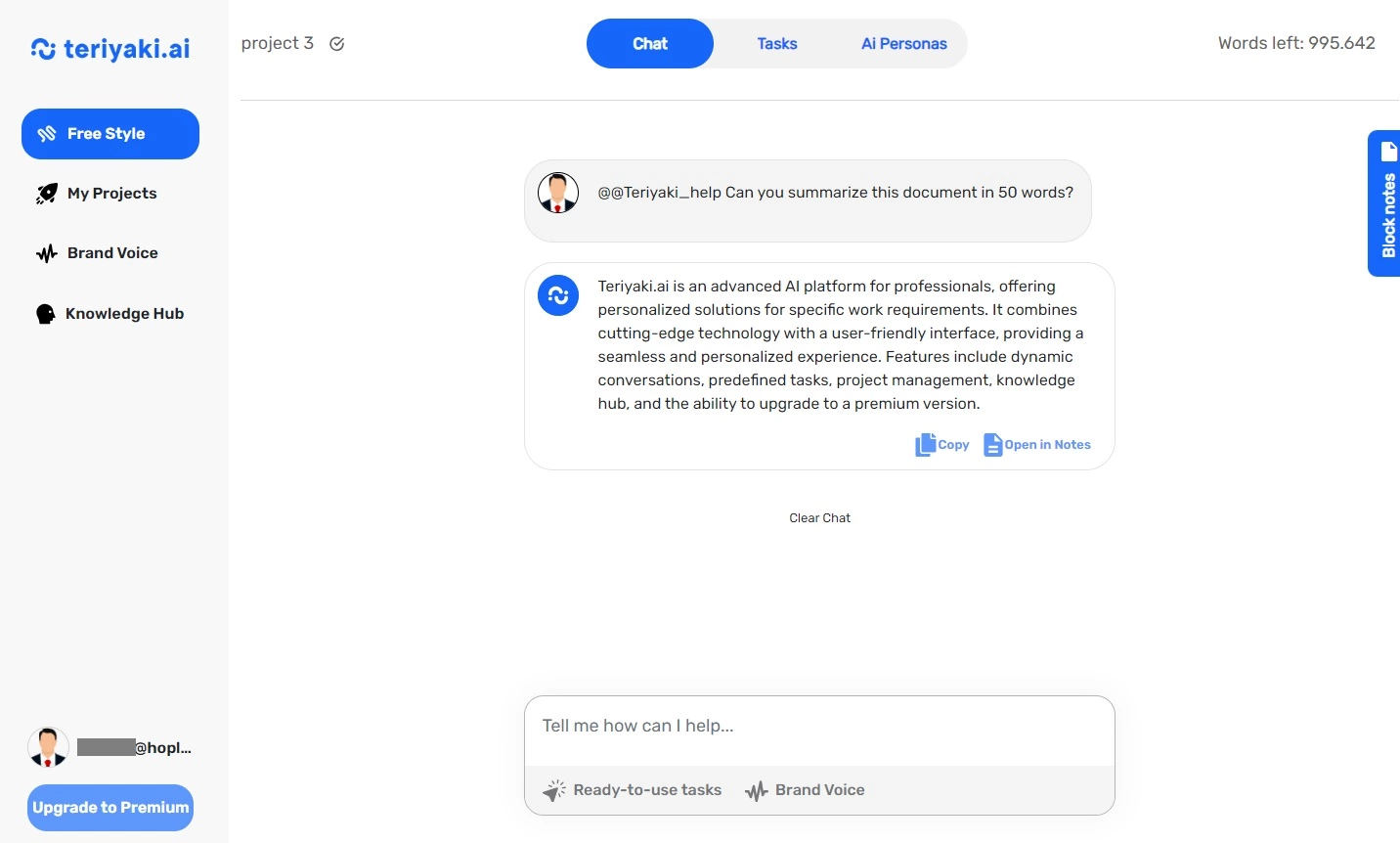Click the checkmark icon next to project 3

[x=337, y=44]
